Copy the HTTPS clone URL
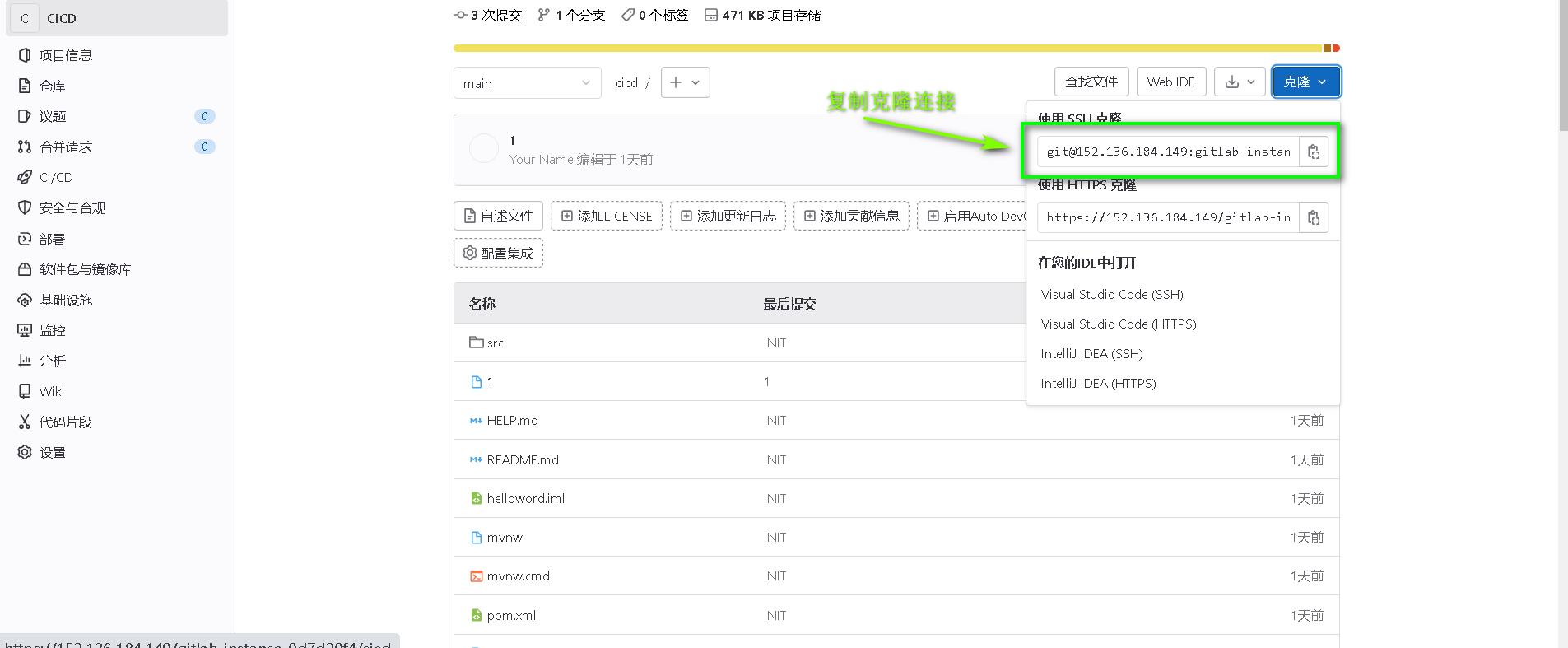Image resolution: width=1568 pixels, height=648 pixels. [x=1314, y=217]
